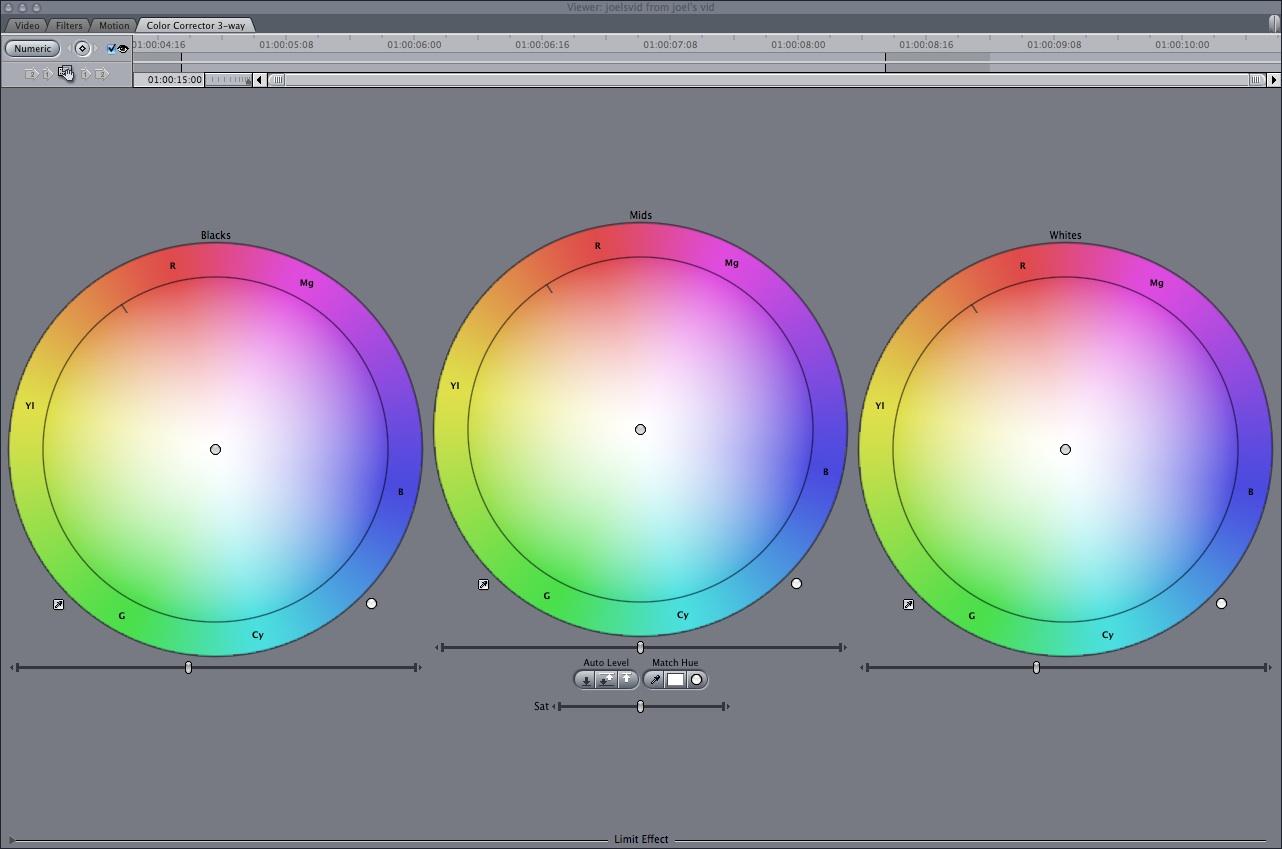Copy filter to second clip forward

coord(102,74)
